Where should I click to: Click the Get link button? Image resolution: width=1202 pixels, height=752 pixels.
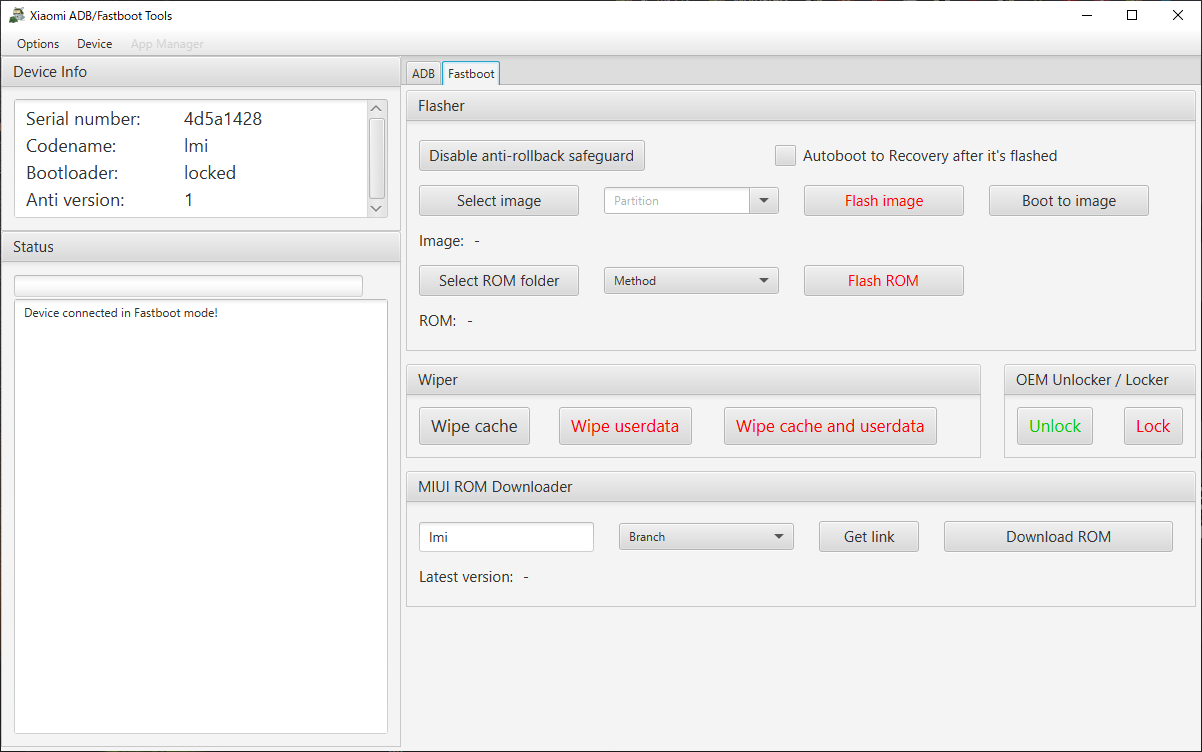(869, 537)
